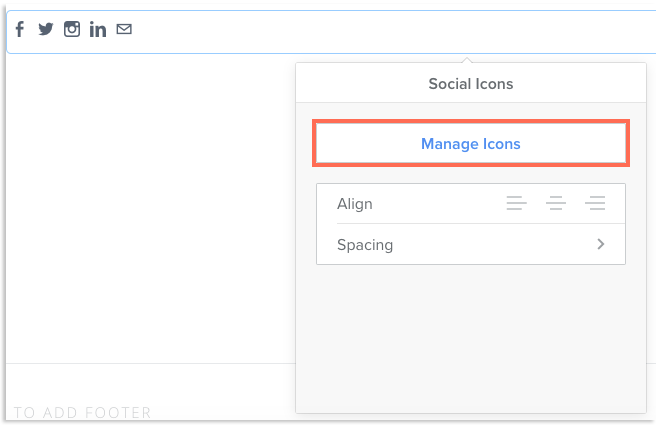662x425 pixels.
Task: Click empty space between Manage Icons and Align
Action: pos(471,174)
